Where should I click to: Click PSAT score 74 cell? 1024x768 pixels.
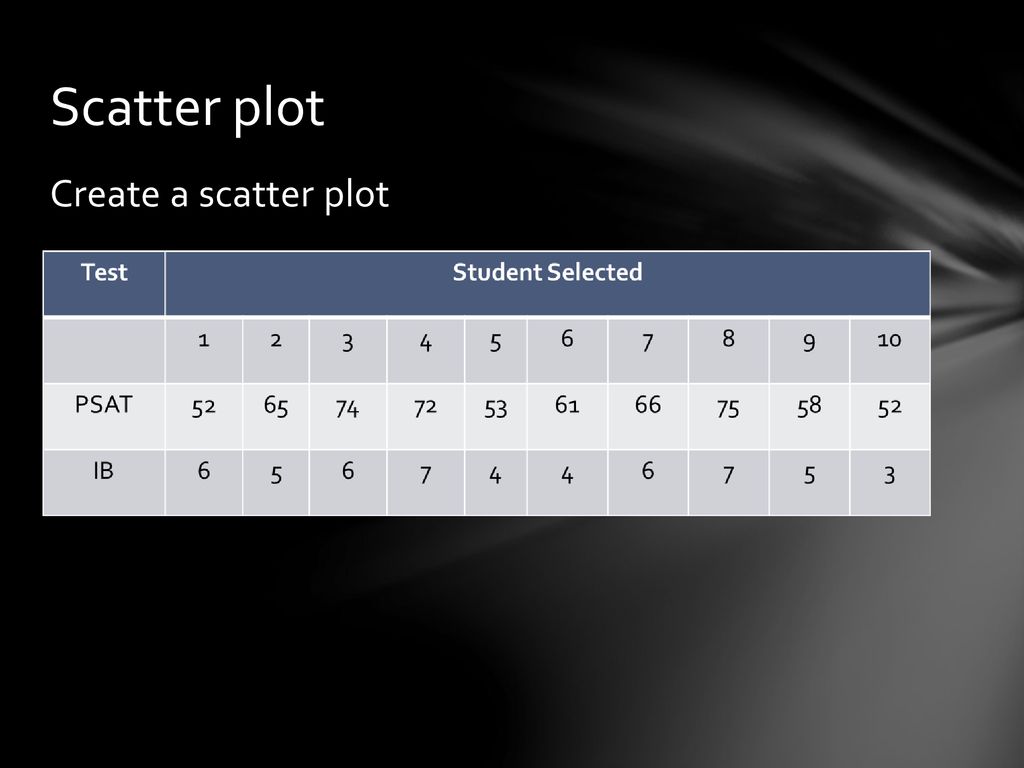pyautogui.click(x=347, y=408)
